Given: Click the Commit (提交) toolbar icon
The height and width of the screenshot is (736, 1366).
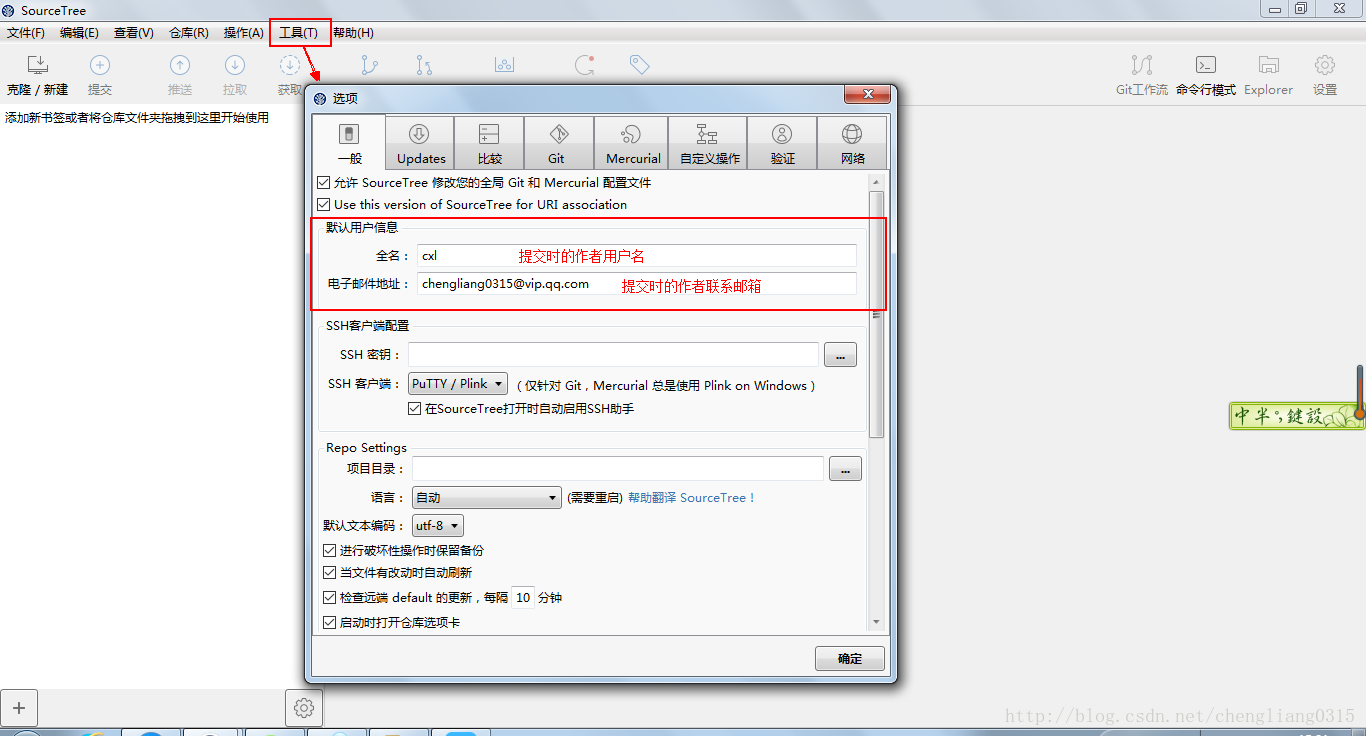Looking at the screenshot, I should coord(100,66).
